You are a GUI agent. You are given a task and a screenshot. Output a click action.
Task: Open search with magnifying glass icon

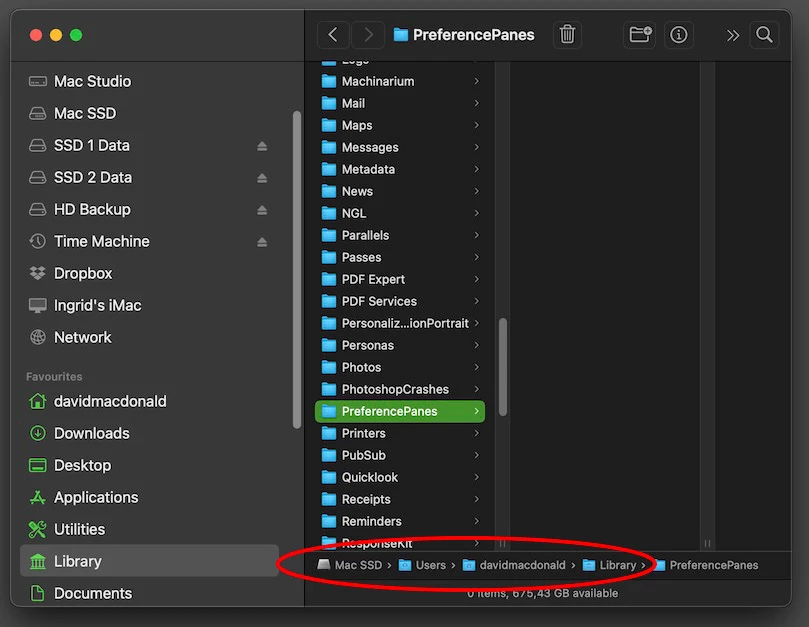(764, 35)
